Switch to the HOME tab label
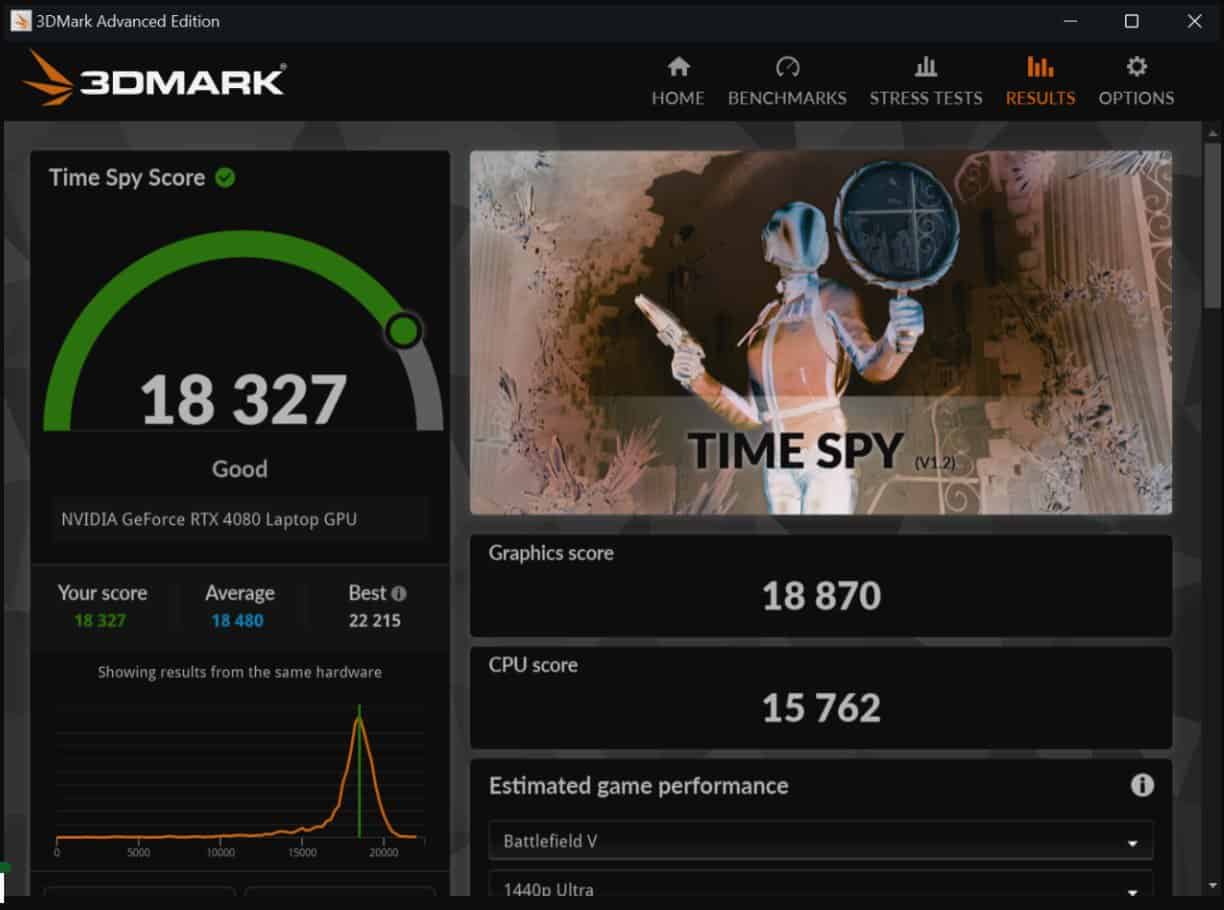The width and height of the screenshot is (1224, 910). tap(678, 98)
